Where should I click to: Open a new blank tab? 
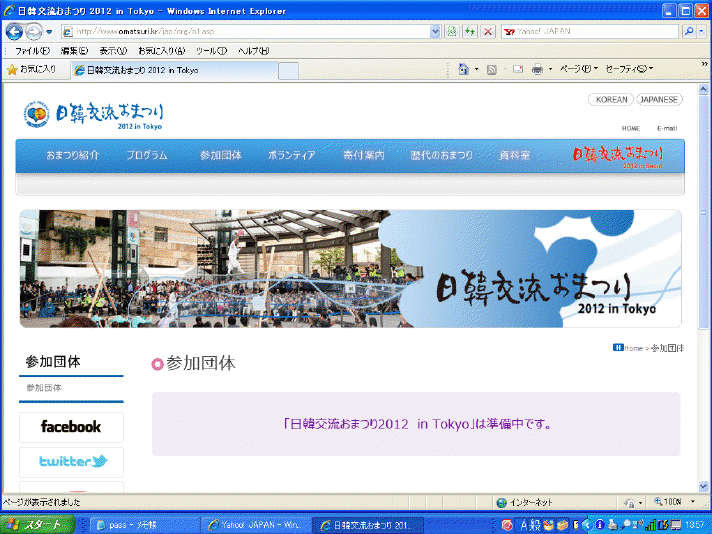click(x=288, y=71)
